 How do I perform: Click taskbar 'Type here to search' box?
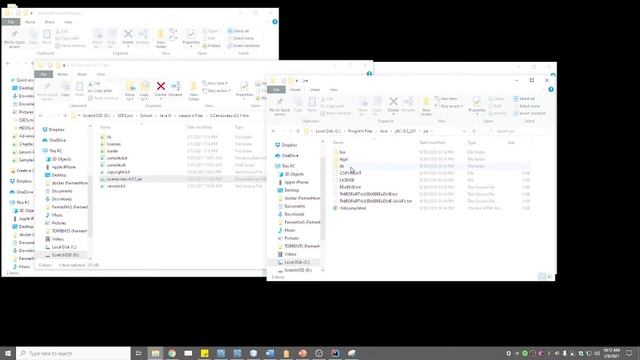tap(73, 353)
